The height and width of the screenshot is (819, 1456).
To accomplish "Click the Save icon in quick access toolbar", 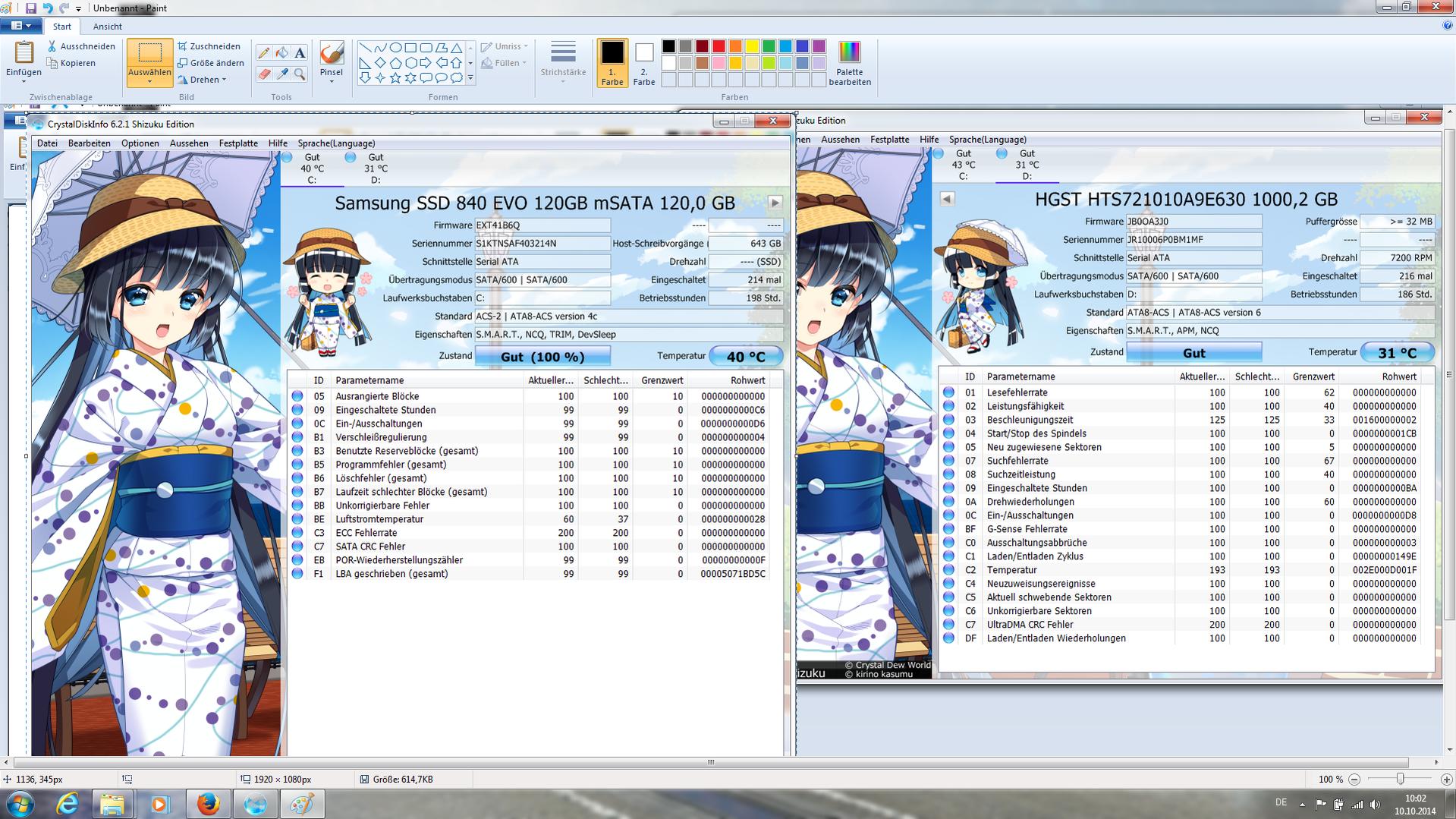I will coord(31,8).
